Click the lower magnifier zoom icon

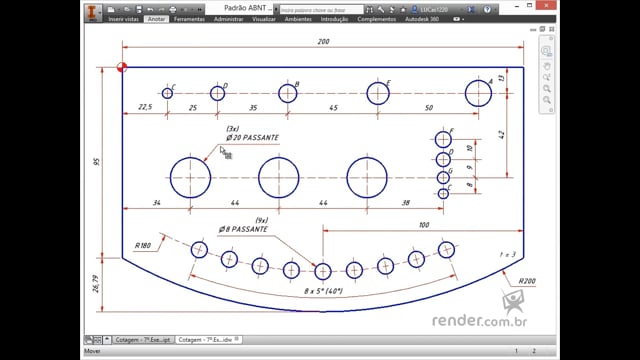coord(547,100)
